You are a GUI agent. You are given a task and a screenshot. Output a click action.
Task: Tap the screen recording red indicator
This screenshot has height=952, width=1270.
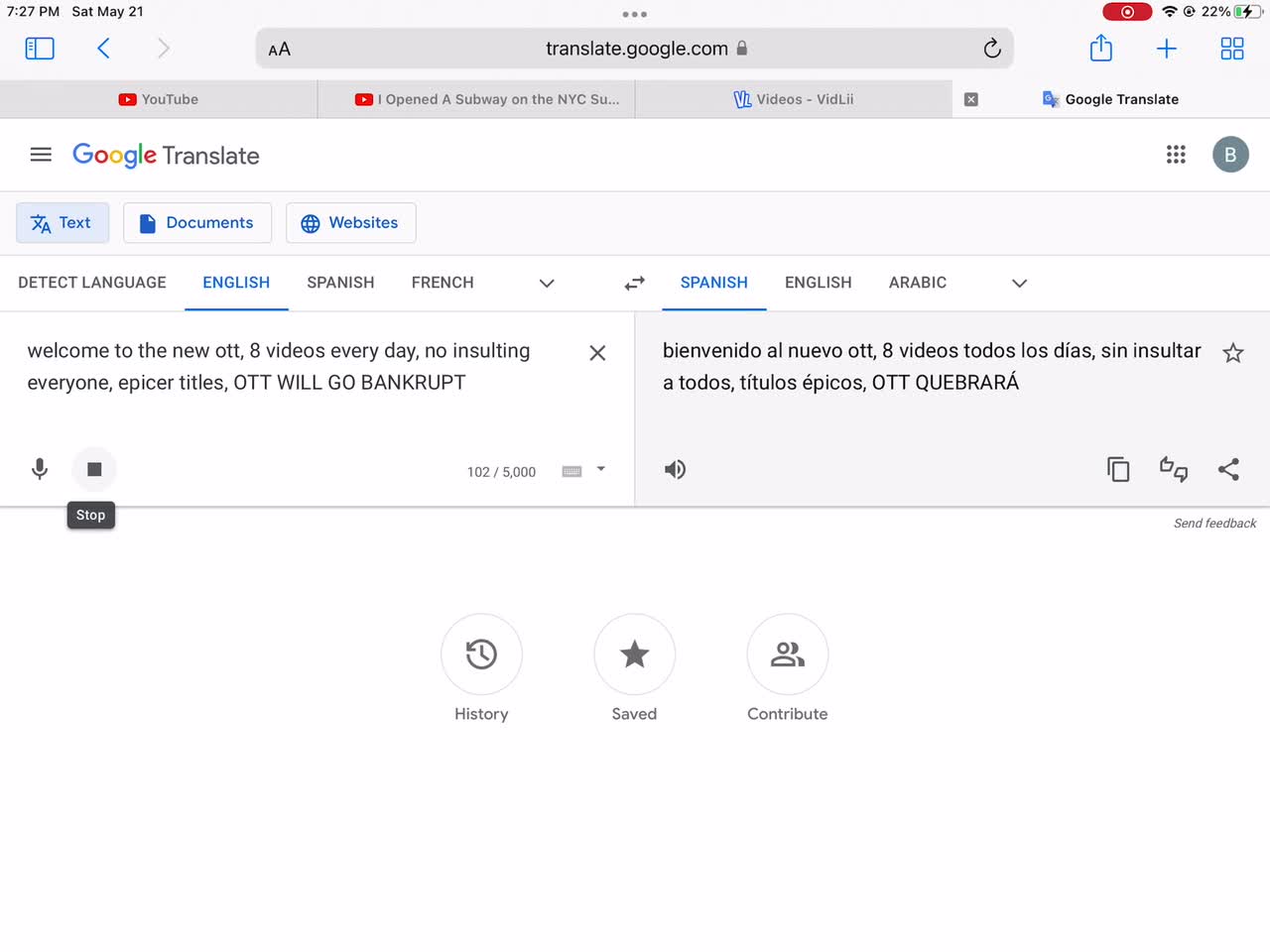coord(1127,12)
